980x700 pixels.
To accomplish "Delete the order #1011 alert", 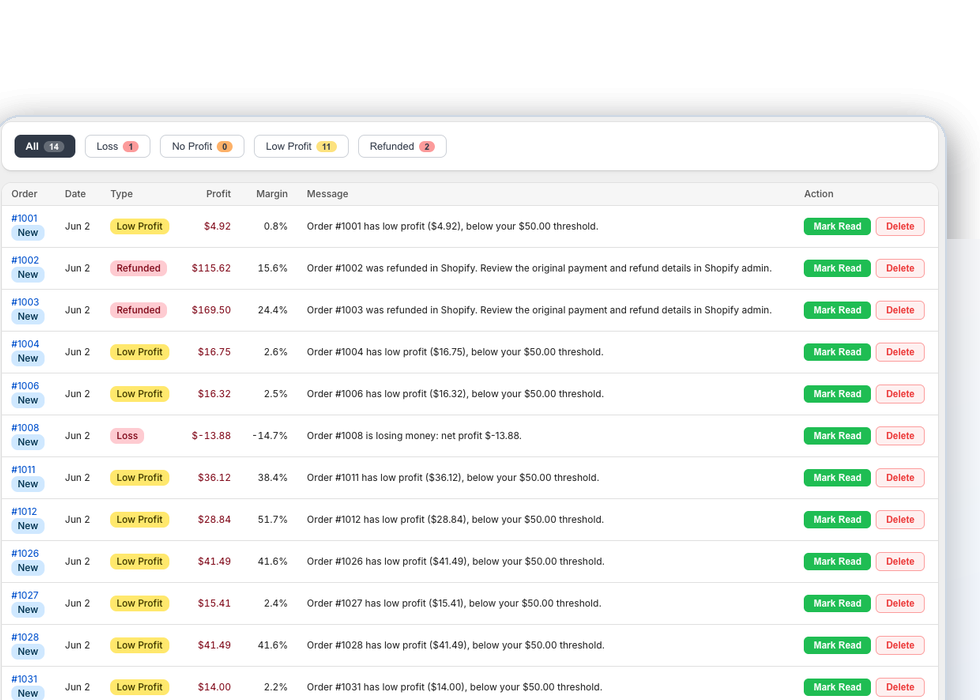I will [900, 478].
